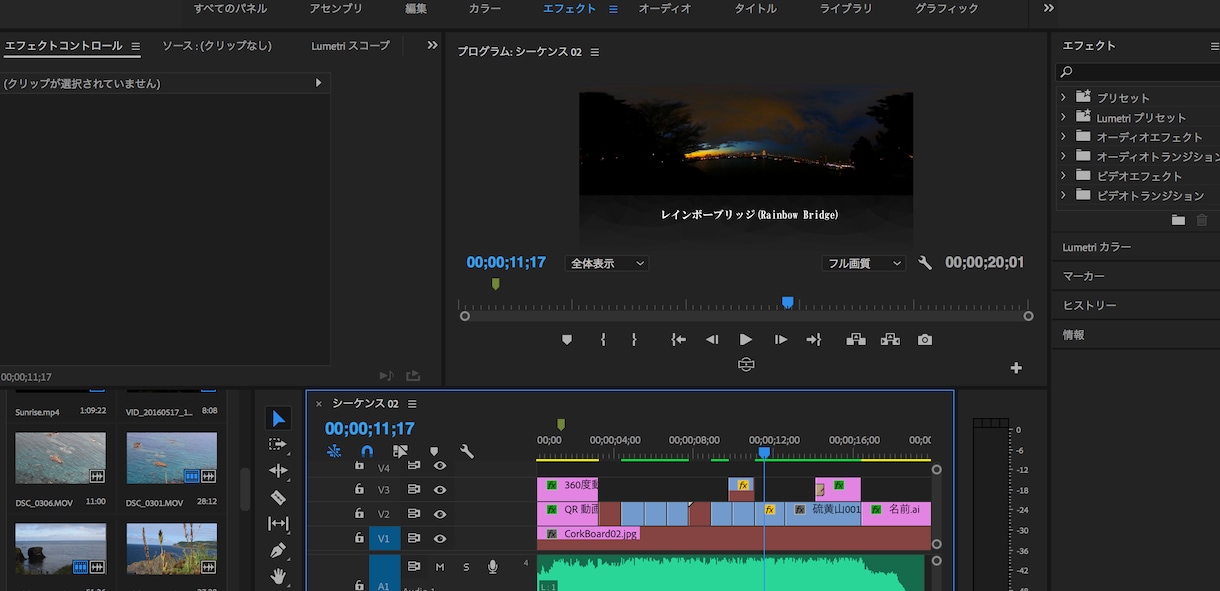
Task: Add a marker in Program monitor
Action: pyautogui.click(x=567, y=340)
